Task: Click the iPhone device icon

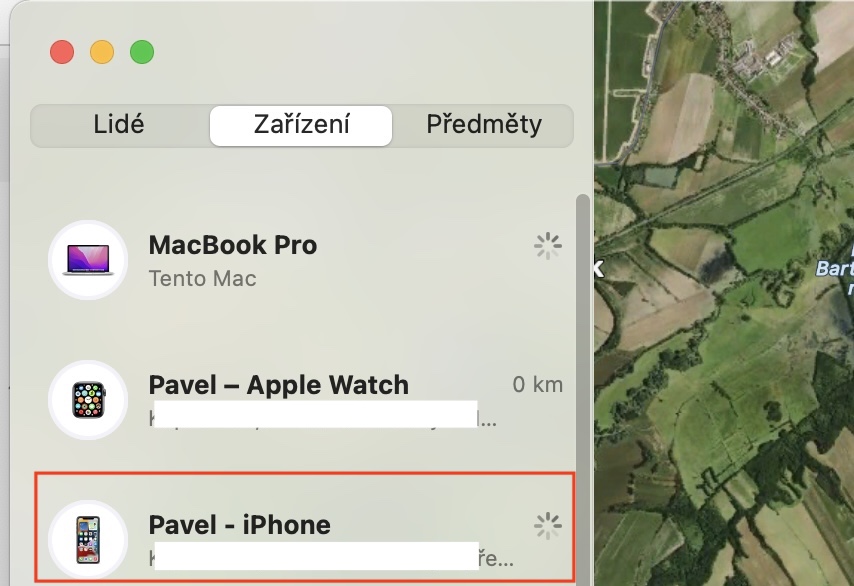Action: point(88,540)
